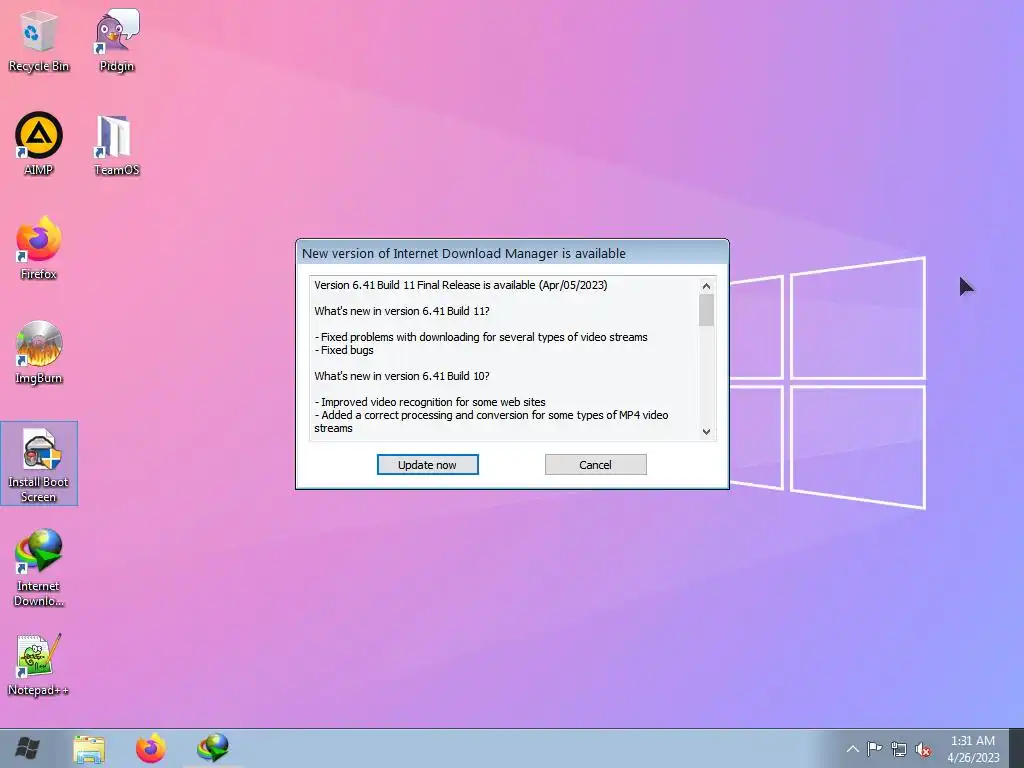Image resolution: width=1024 pixels, height=768 pixels.
Task: Cancel the IDM update dialog
Action: (596, 464)
